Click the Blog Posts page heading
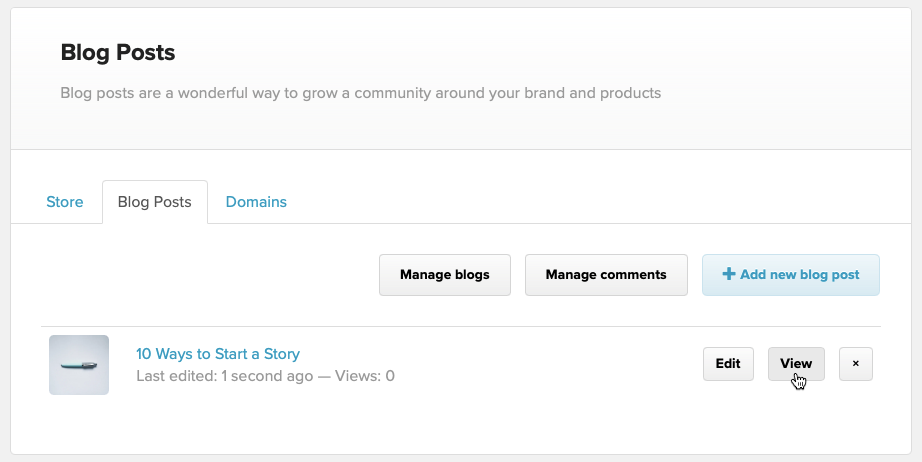 (x=118, y=52)
